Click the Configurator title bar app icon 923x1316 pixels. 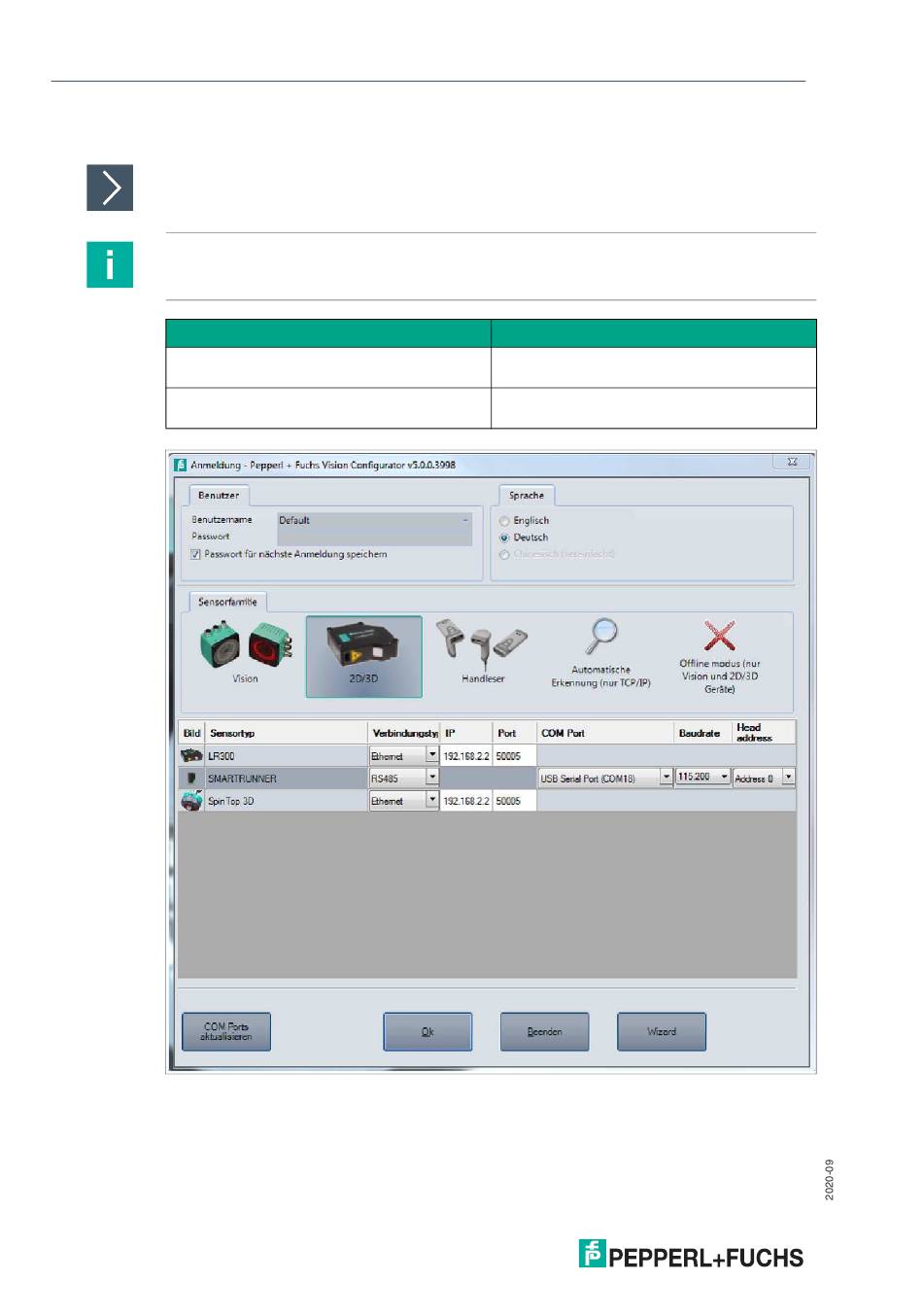(180, 465)
